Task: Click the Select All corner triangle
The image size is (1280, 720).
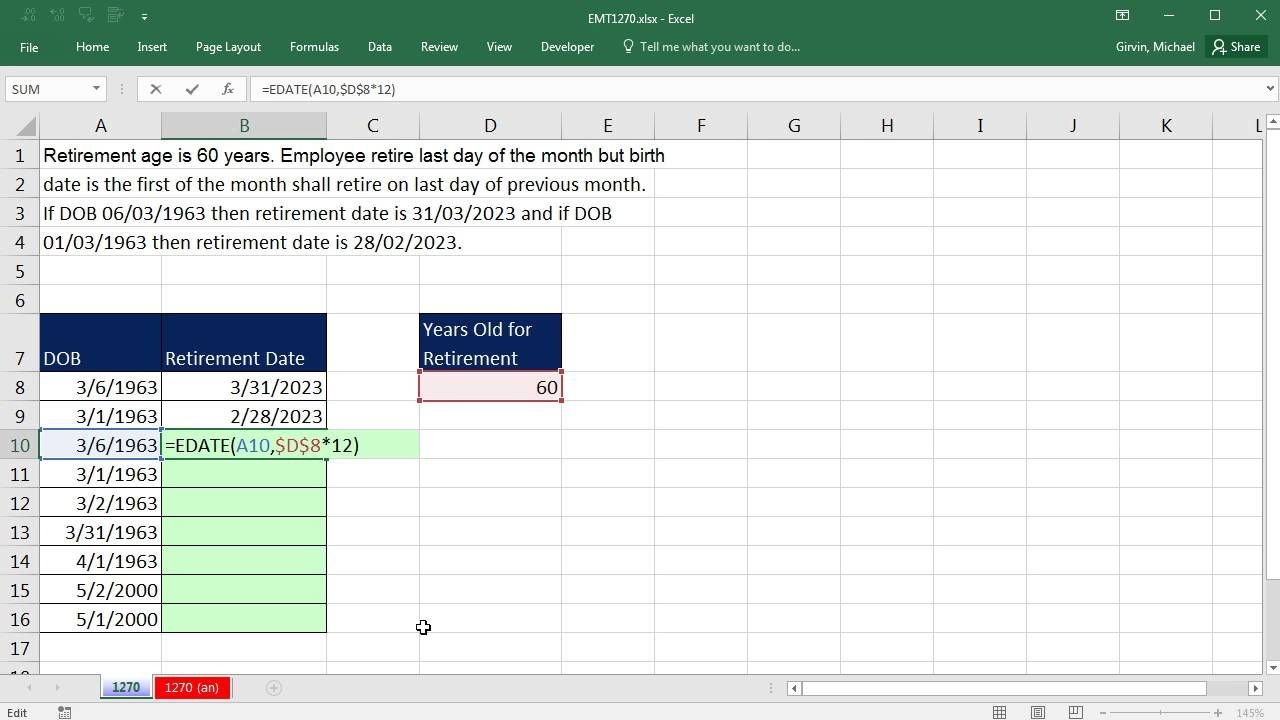Action: [27, 126]
